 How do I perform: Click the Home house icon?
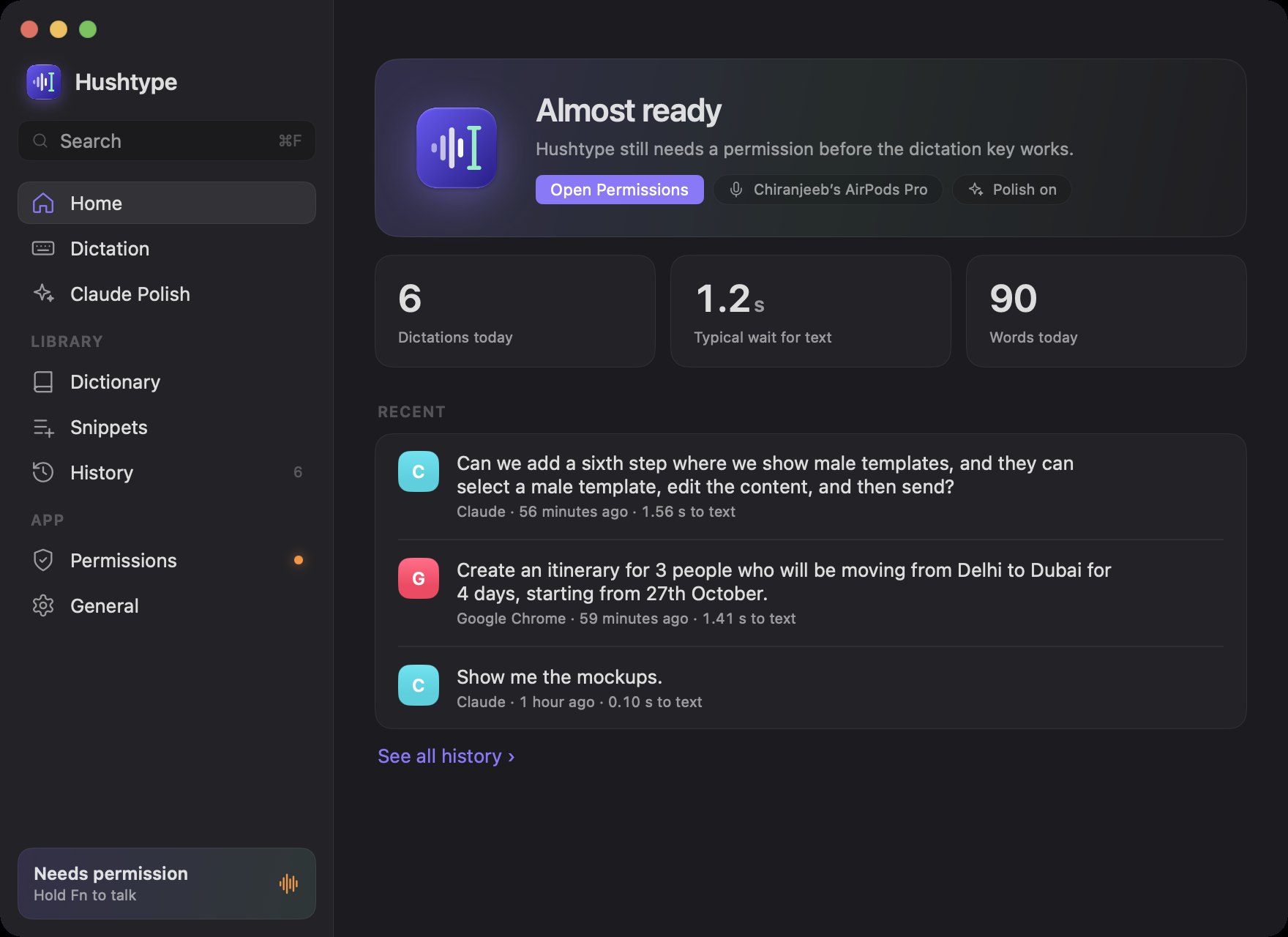(x=43, y=203)
